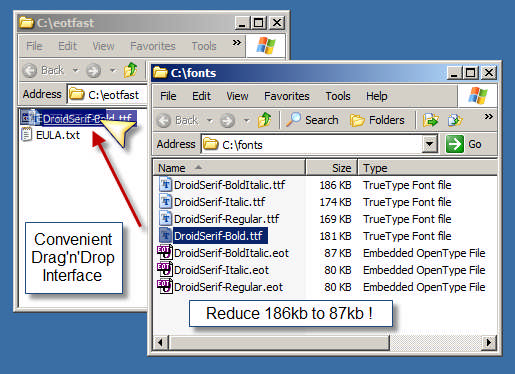Click green Go arrow button

pos(455,144)
